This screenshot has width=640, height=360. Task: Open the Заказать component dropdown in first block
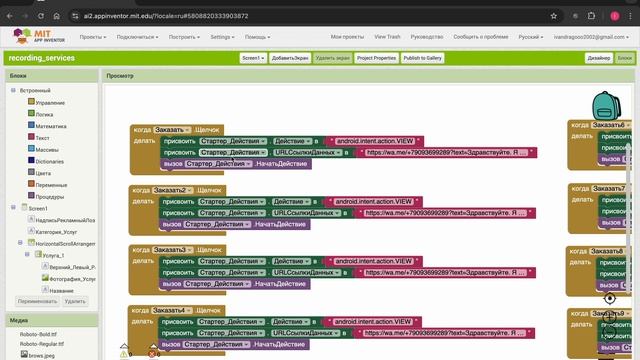(172, 130)
